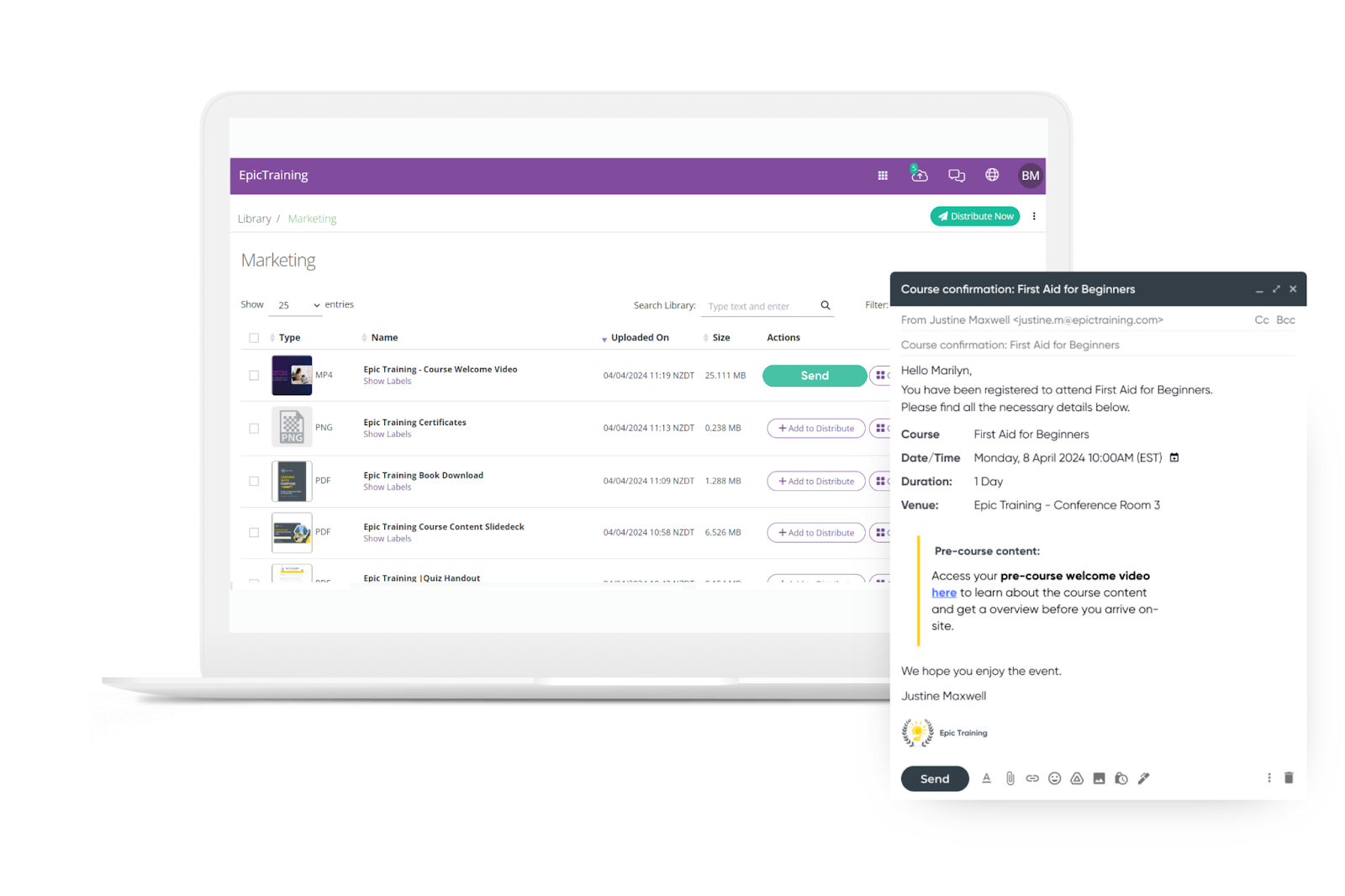Screen dimensions: 1345x896
Task: Expand Show Labels under Course Content Slidedeck
Action: tap(387, 539)
